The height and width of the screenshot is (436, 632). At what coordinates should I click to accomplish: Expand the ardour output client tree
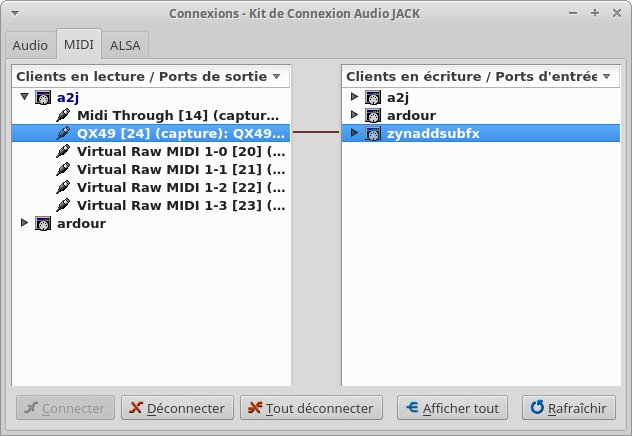25,224
